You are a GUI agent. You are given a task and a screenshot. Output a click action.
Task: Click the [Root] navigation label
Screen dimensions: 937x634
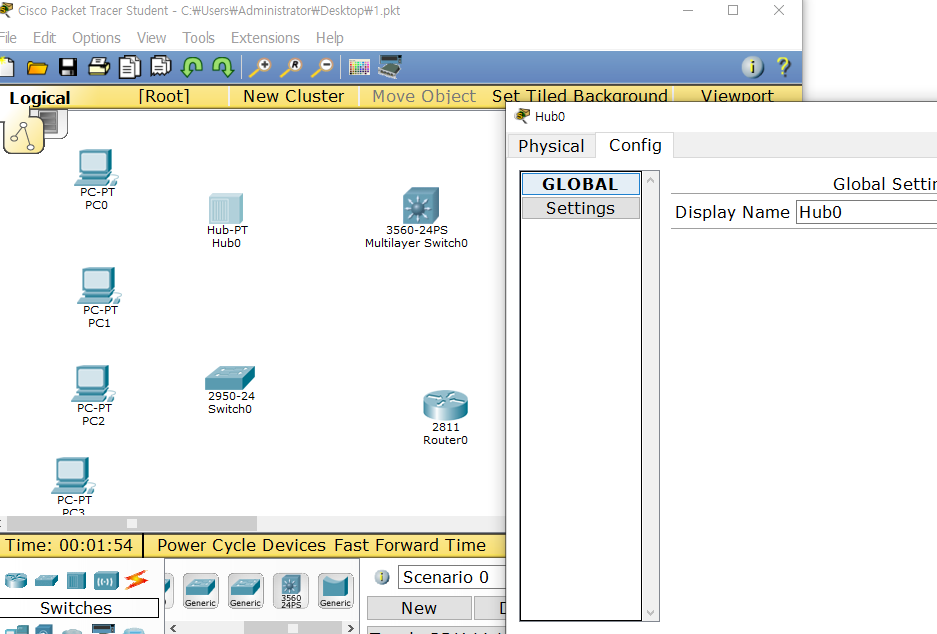(164, 96)
